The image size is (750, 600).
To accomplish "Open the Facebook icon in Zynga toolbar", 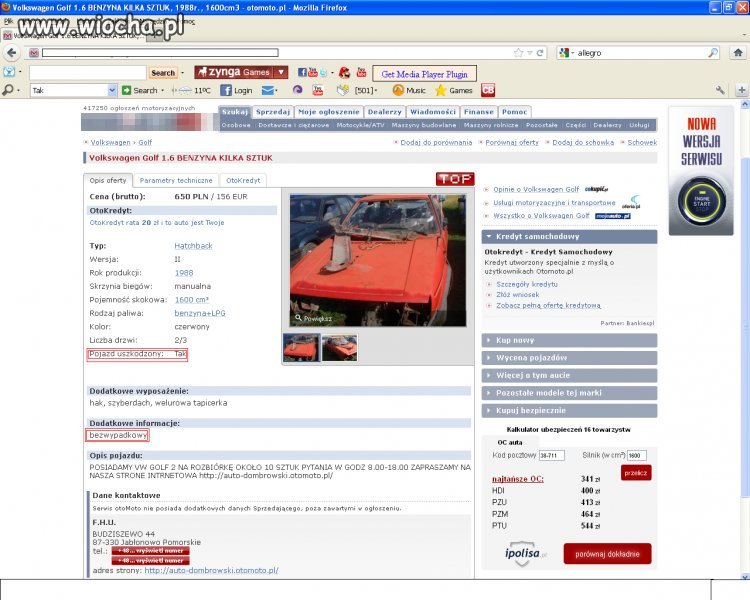I will [x=302, y=72].
